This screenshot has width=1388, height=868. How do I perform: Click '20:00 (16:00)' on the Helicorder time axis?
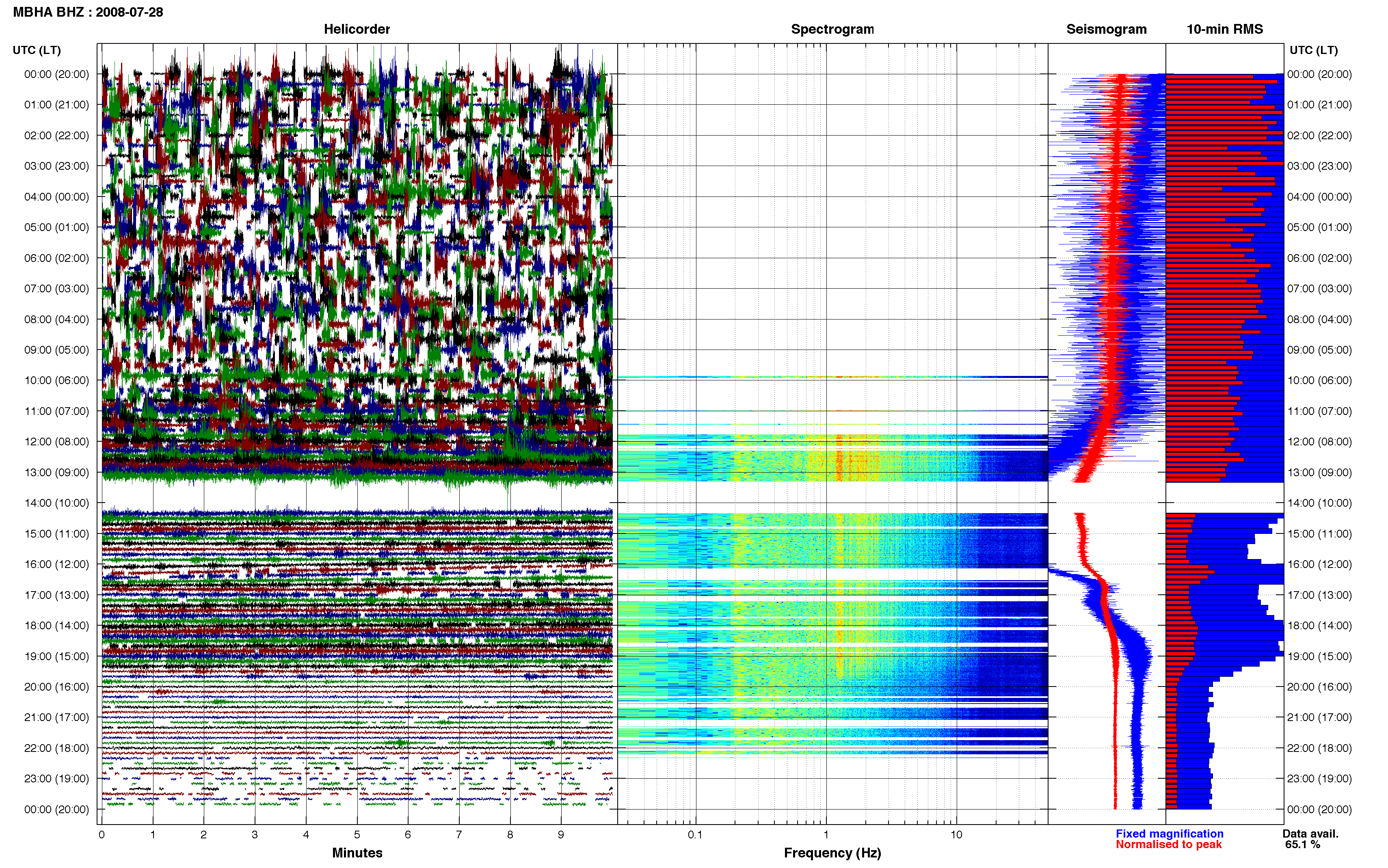[x=57, y=687]
